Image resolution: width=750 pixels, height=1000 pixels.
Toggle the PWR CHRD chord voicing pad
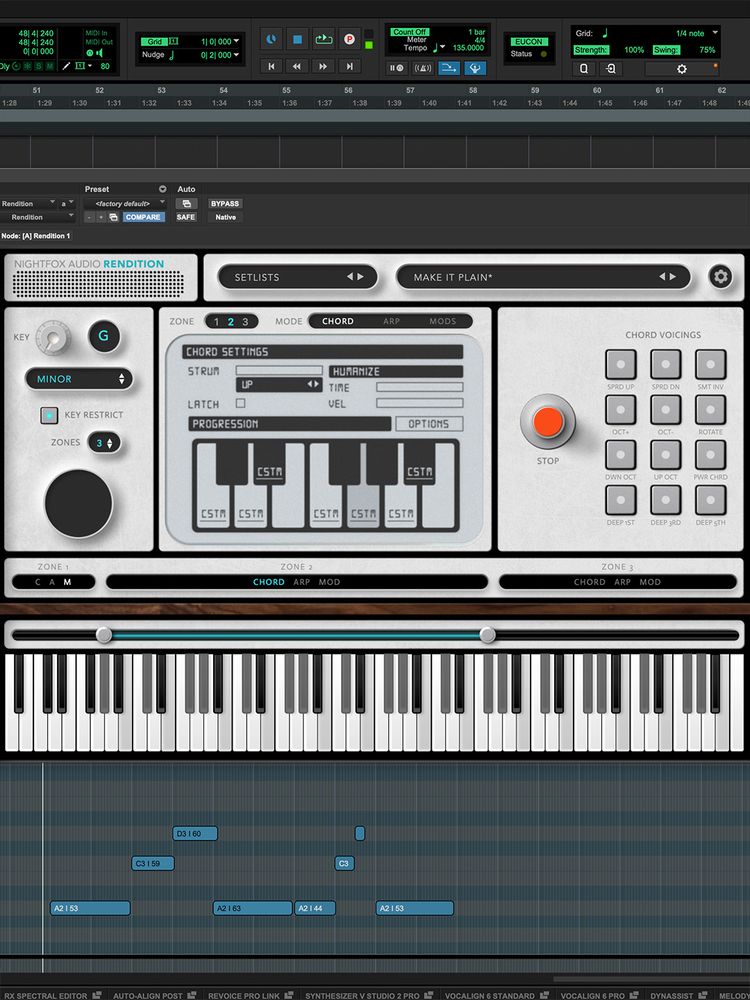tap(710, 455)
